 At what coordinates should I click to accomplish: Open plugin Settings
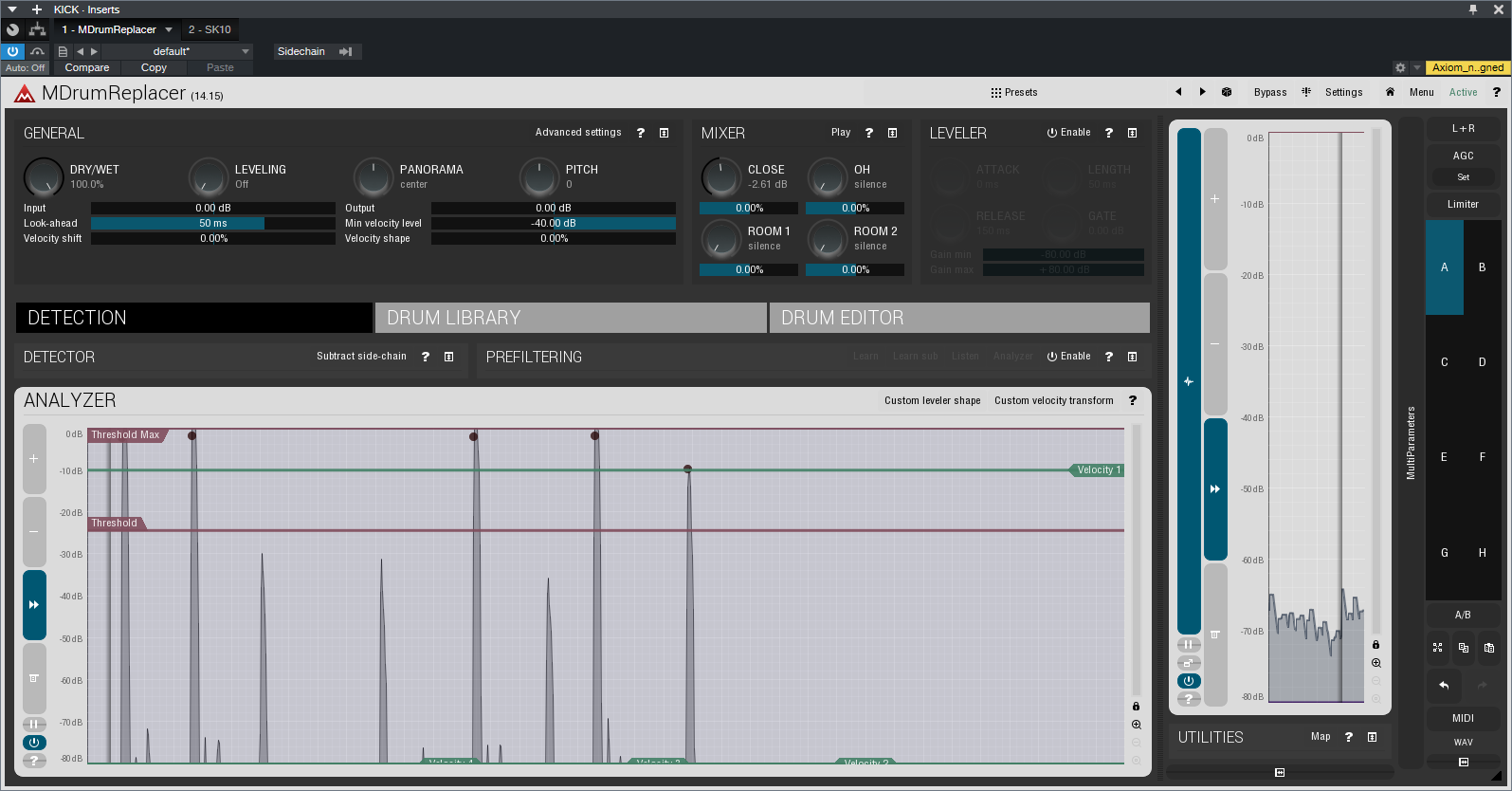click(1343, 92)
